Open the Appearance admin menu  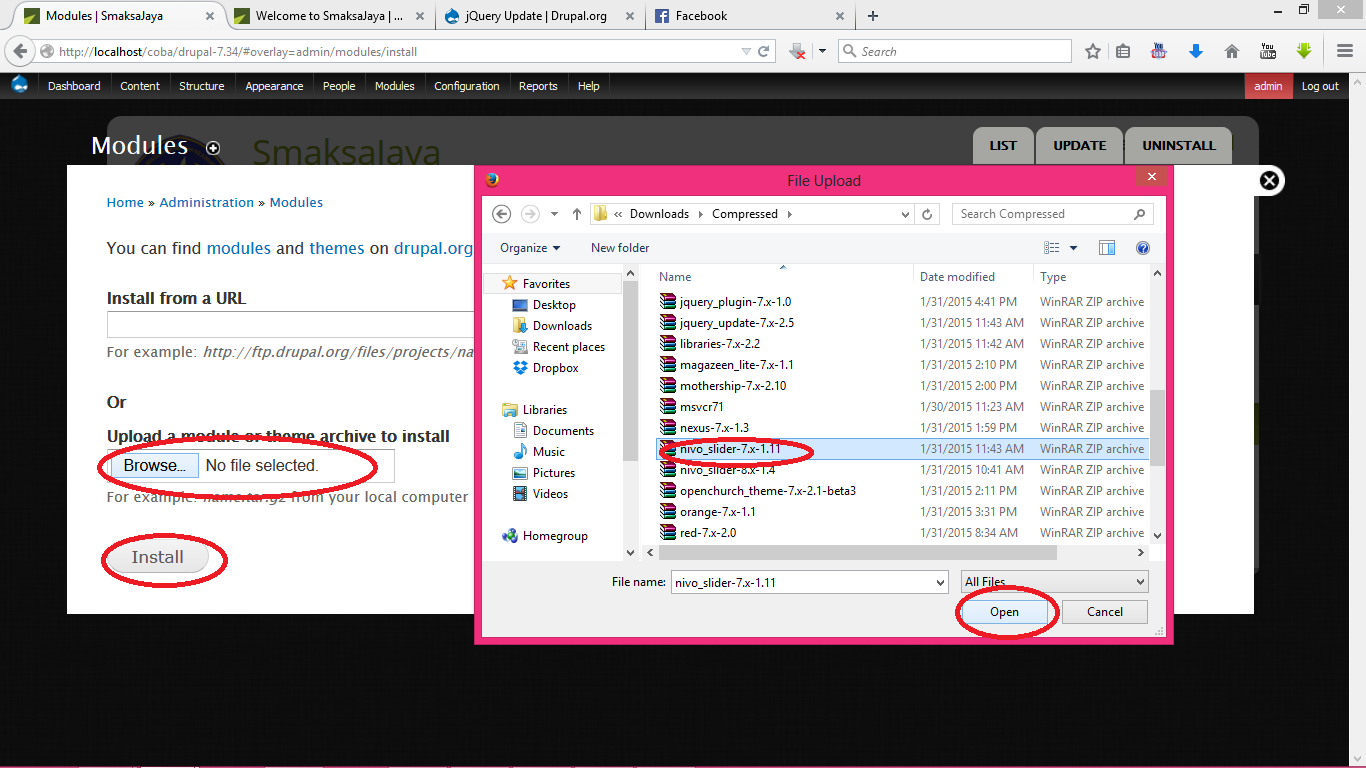(274, 86)
